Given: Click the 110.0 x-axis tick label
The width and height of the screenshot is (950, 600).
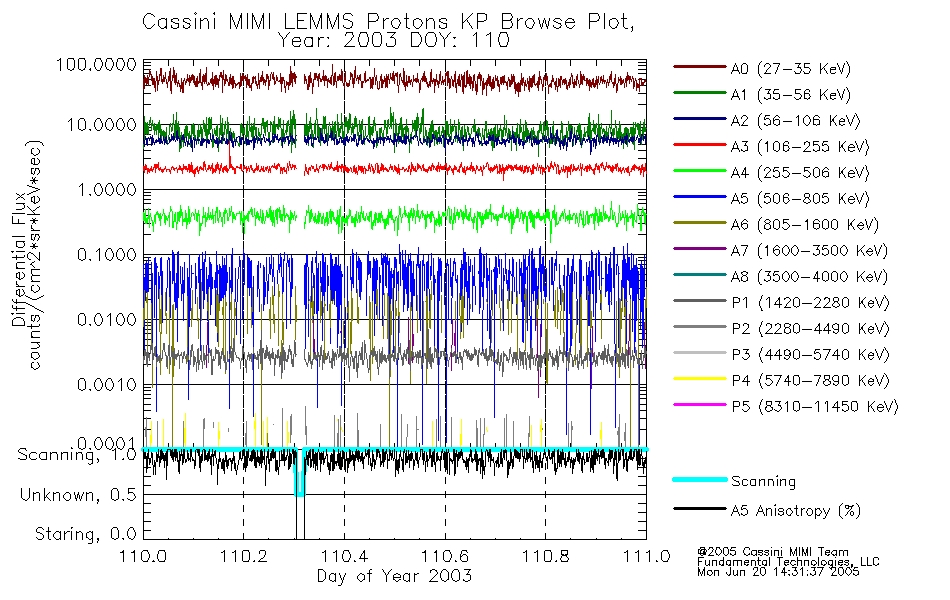Looking at the screenshot, I should coord(143,556).
